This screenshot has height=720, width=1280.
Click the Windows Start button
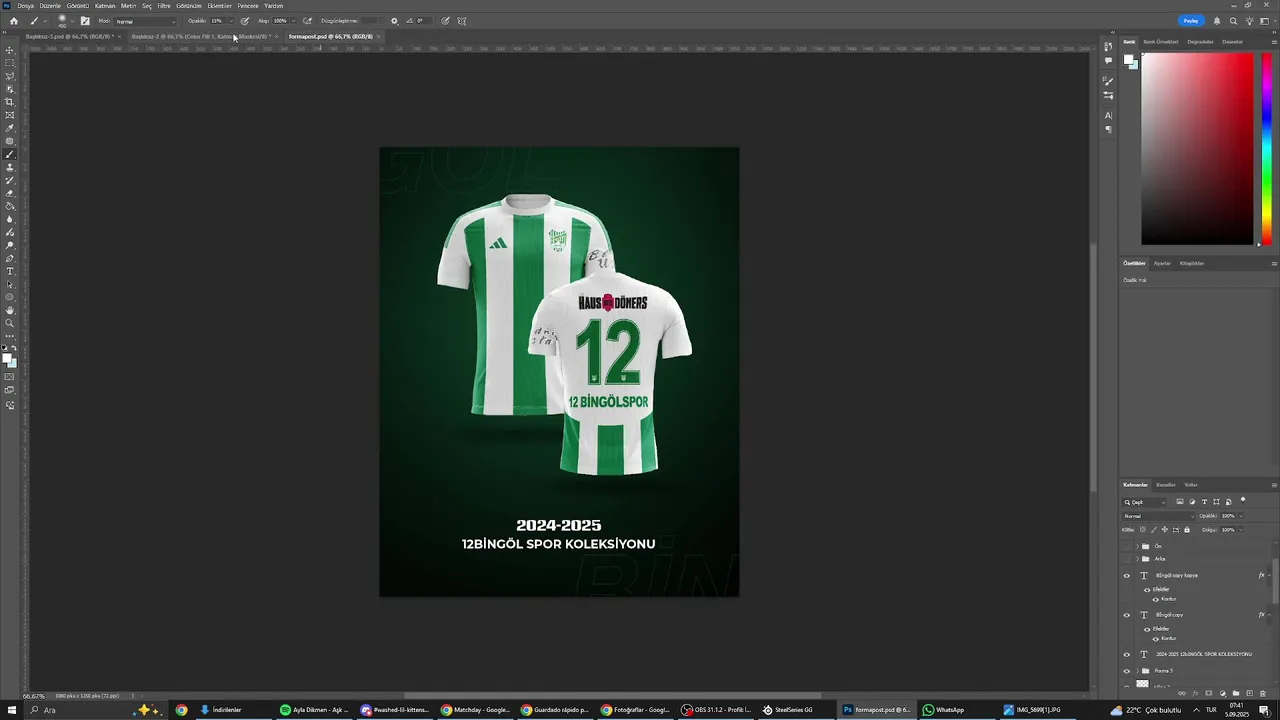(x=13, y=710)
